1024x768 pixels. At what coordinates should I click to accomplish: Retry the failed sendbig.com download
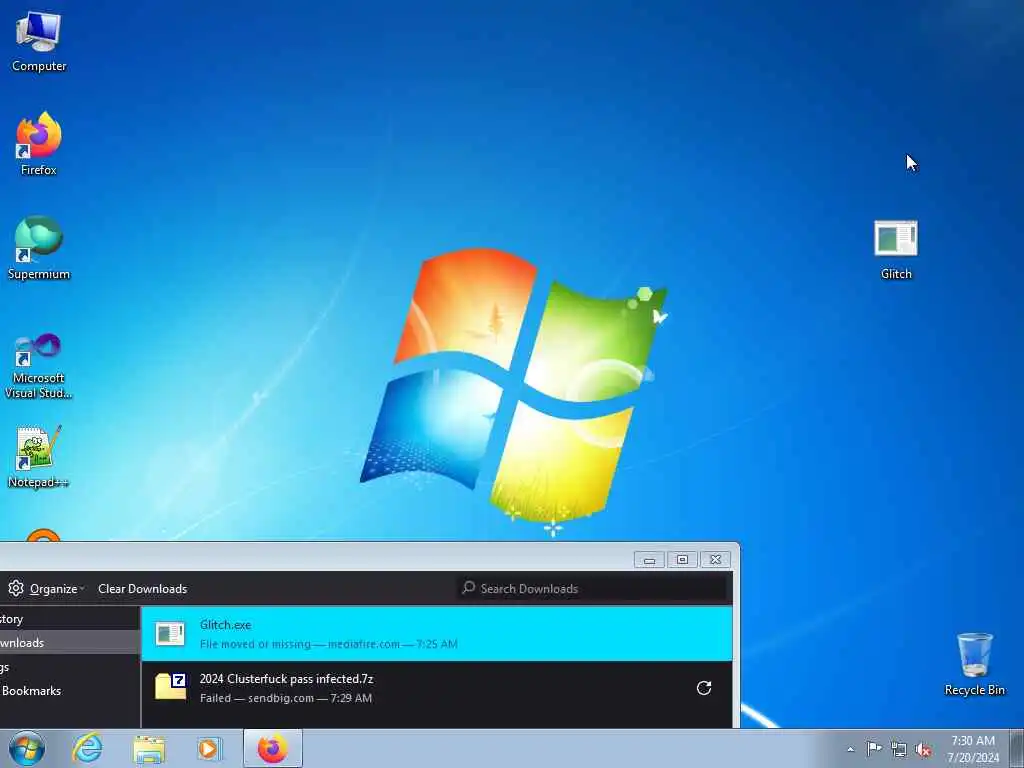(703, 688)
